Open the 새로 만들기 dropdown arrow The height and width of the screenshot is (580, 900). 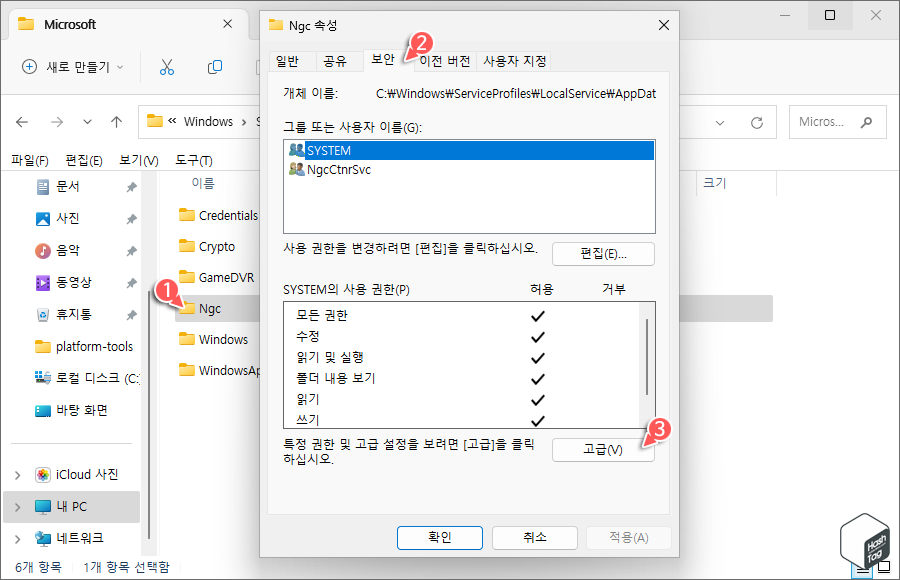[120, 67]
